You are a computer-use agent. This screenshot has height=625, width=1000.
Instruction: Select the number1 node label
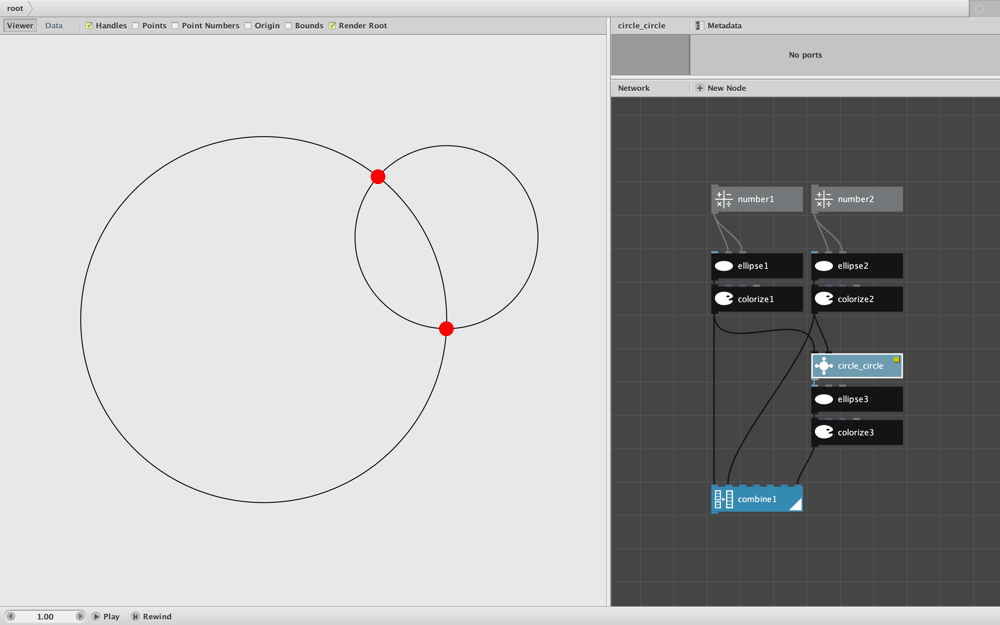756,200
